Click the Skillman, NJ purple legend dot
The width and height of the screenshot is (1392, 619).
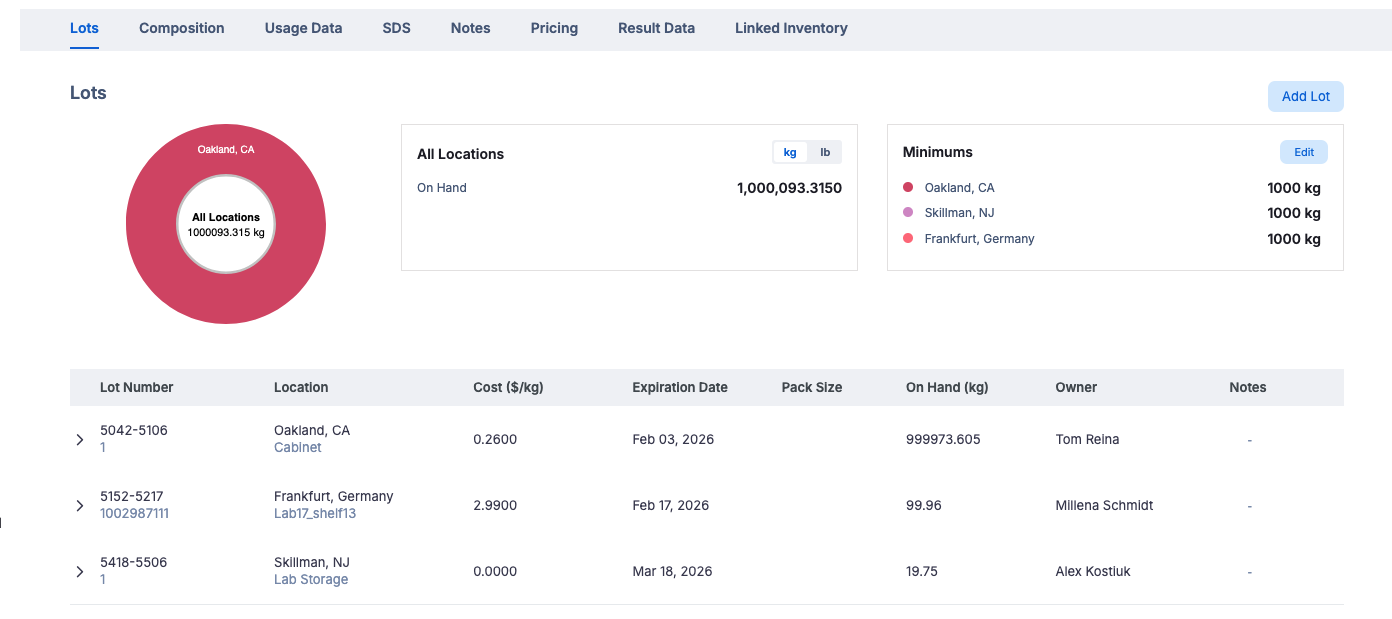908,213
